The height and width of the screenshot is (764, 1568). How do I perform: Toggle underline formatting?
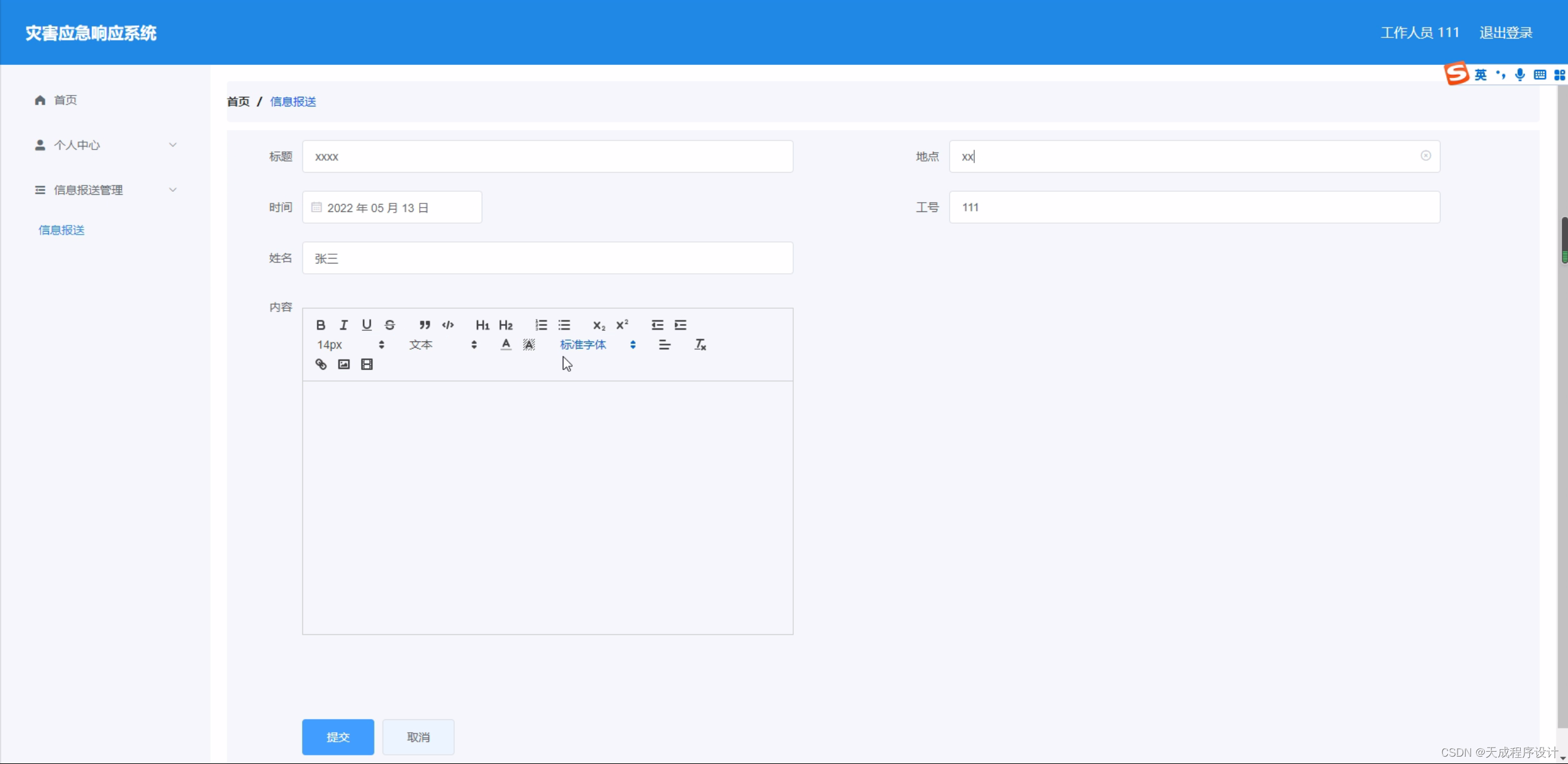[367, 325]
